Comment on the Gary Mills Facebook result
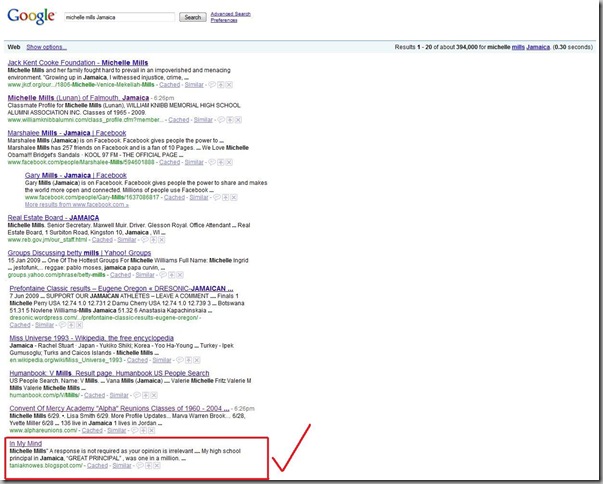The image size is (603, 484). point(217,197)
